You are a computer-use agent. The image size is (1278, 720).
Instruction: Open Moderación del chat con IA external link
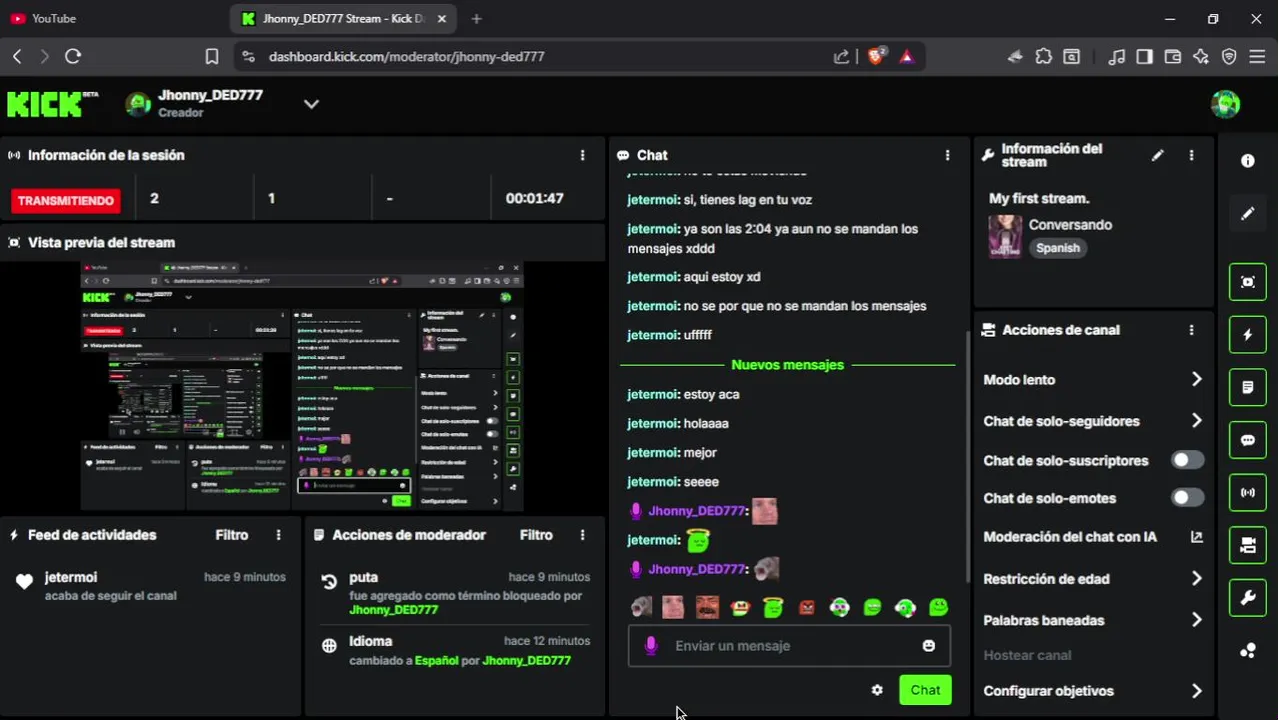1196,537
